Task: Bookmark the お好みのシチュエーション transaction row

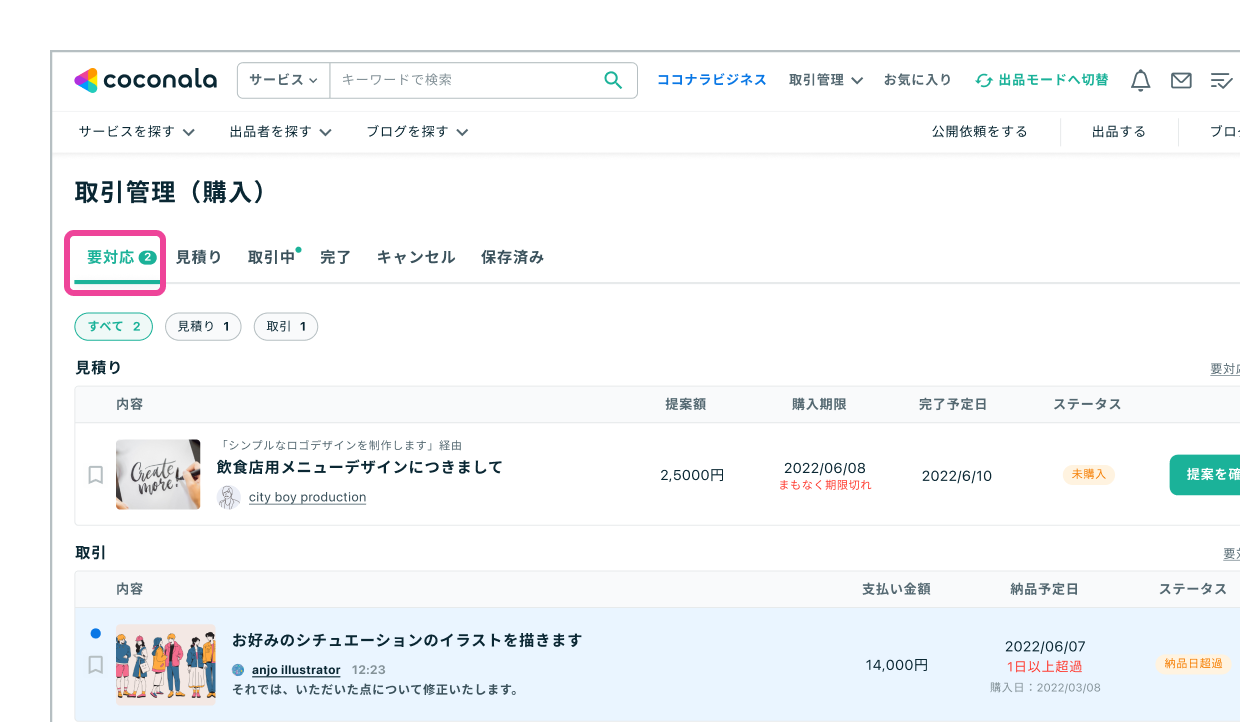Action: click(96, 665)
